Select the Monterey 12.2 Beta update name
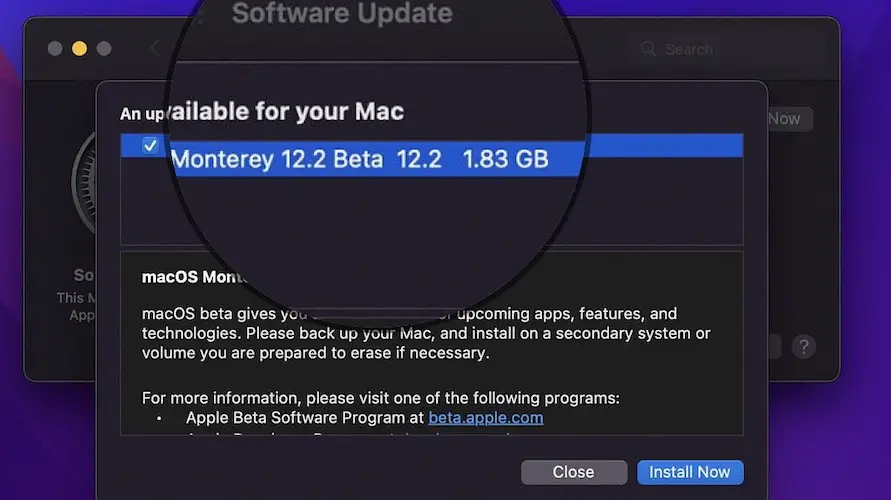Screen dimensions: 891x500 coord(277,158)
